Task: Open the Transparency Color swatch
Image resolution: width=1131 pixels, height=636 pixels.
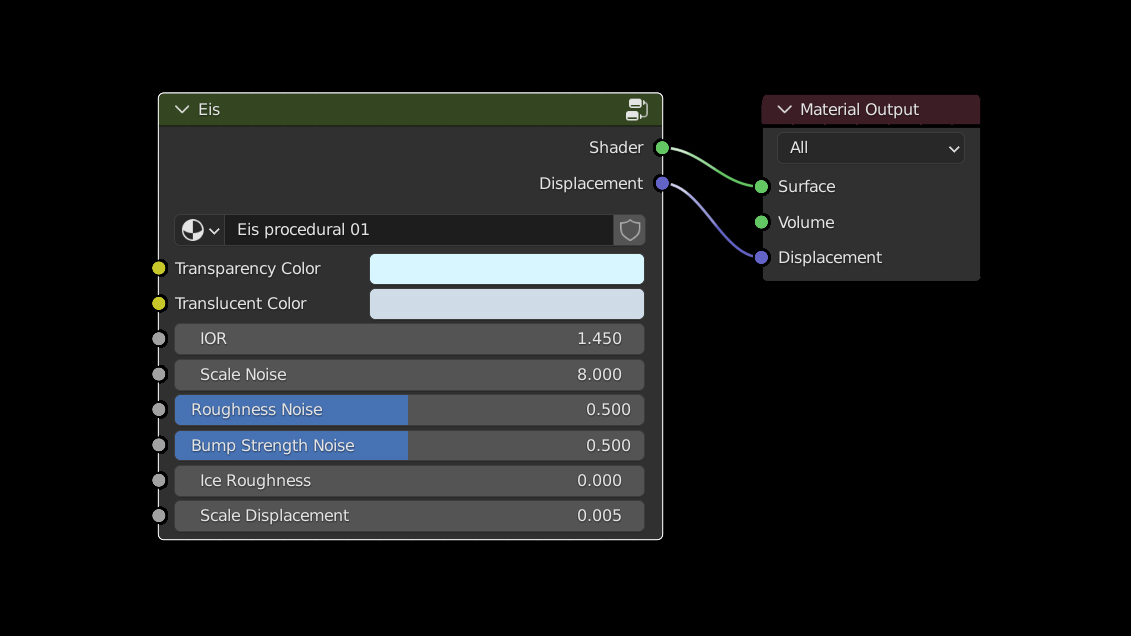Action: tap(506, 269)
